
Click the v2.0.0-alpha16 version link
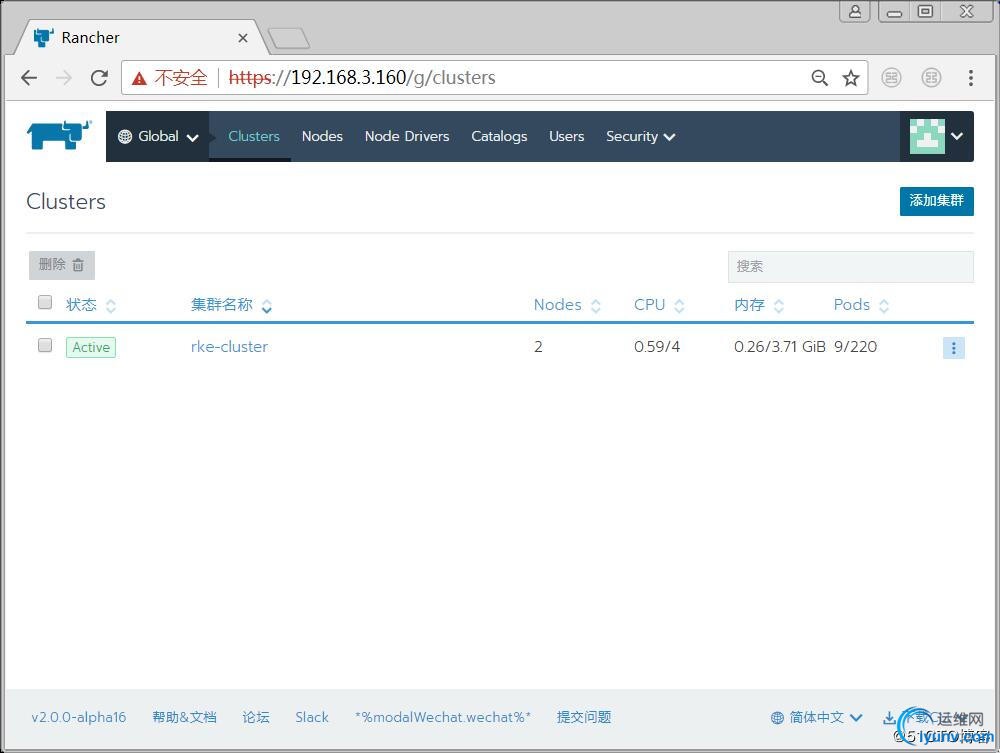pos(78,717)
